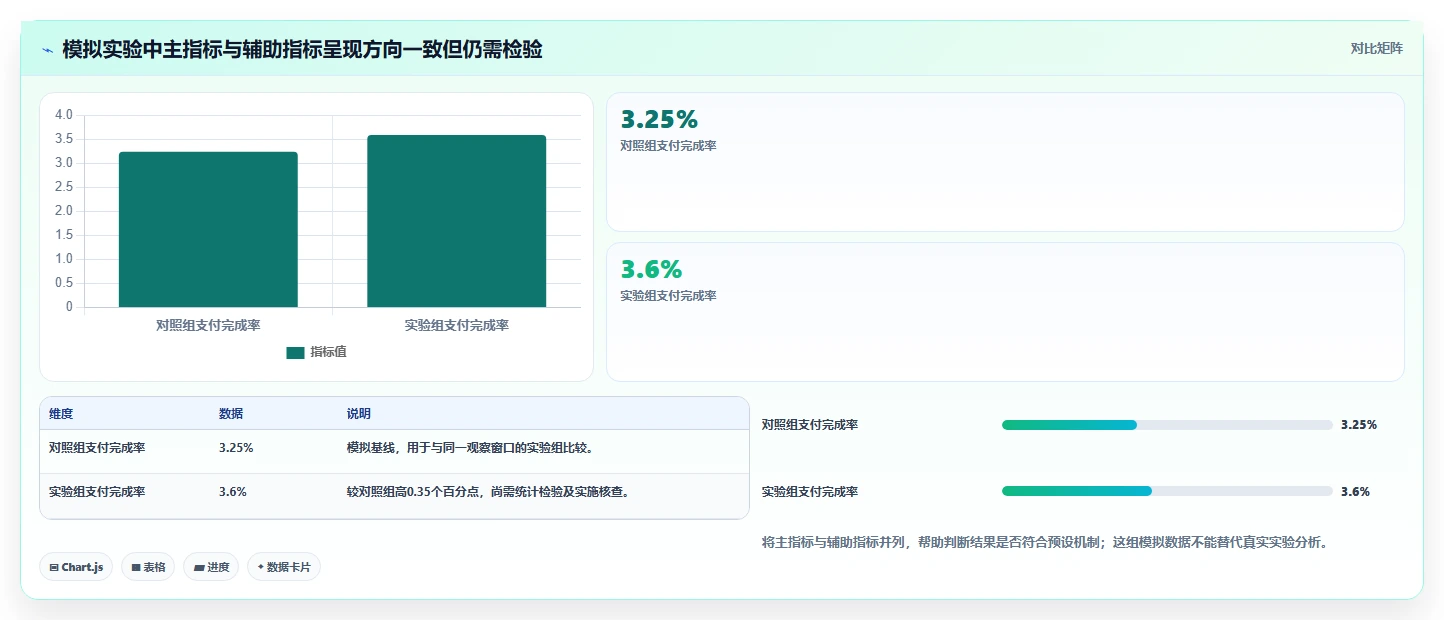Click the 3.25% progress bar
The image size is (1444, 620).
coord(1167,425)
